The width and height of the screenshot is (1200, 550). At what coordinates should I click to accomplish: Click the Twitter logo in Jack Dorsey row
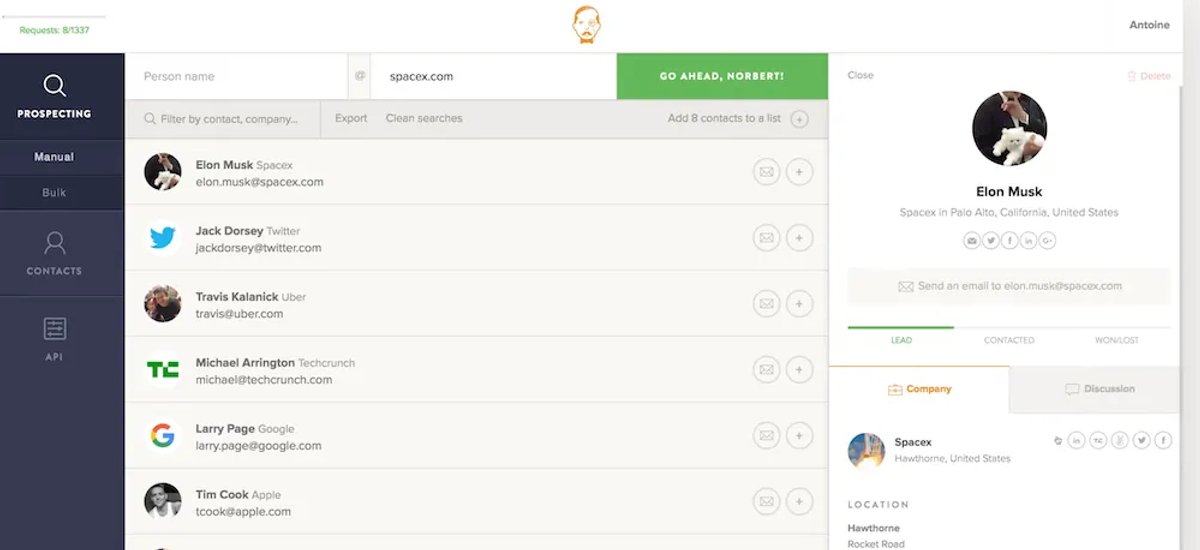(162, 238)
